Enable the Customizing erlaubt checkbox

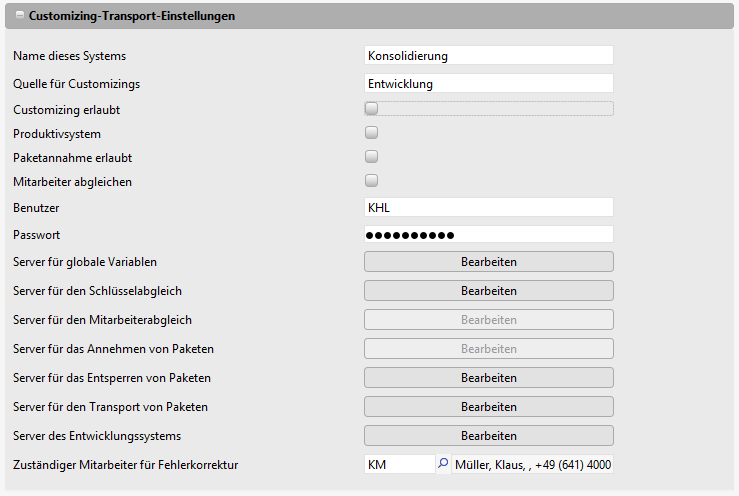point(371,109)
